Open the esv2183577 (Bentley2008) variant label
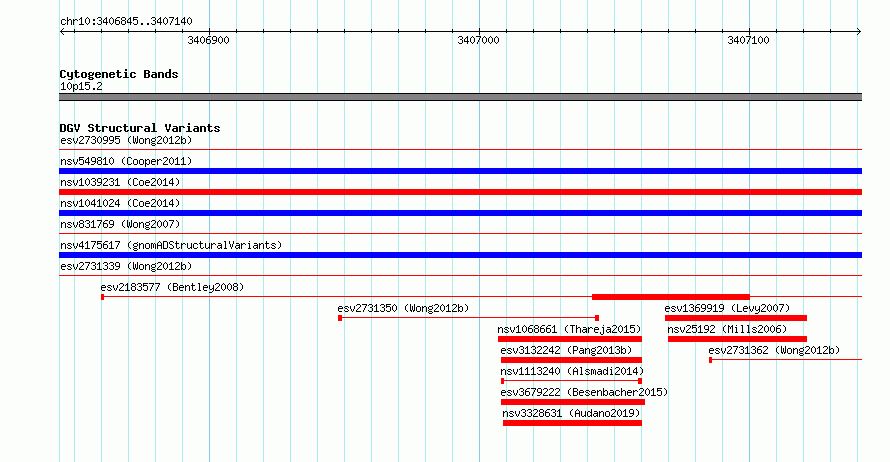This screenshot has height=462, width=890. [x=172, y=287]
